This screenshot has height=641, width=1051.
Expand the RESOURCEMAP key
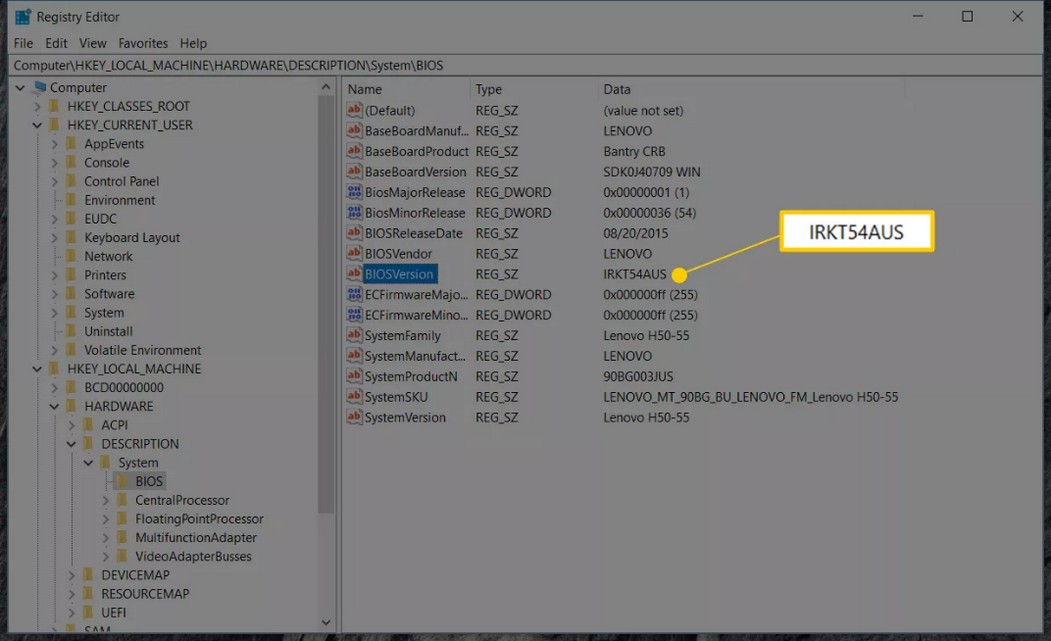pyautogui.click(x=72, y=593)
